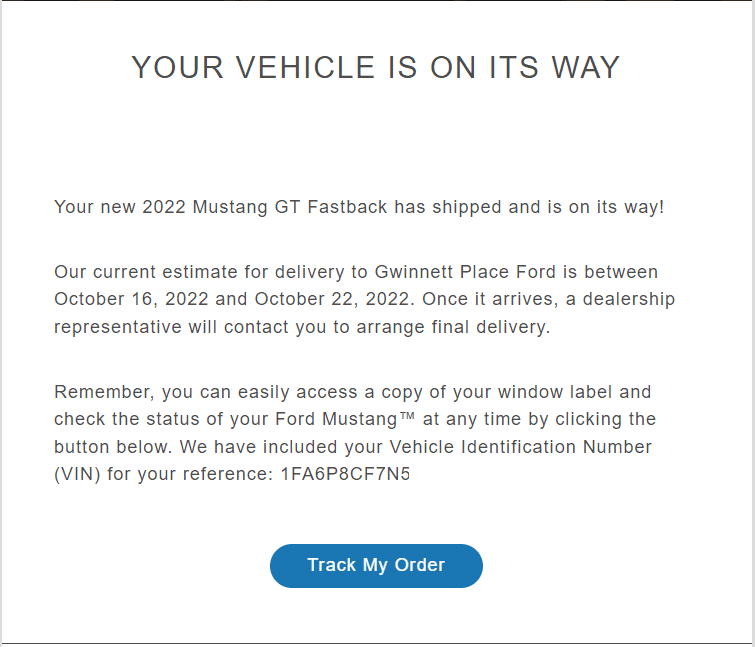755x647 pixels.
Task: Click the dealership name Gwinnett Place Ford
Action: tap(465, 272)
